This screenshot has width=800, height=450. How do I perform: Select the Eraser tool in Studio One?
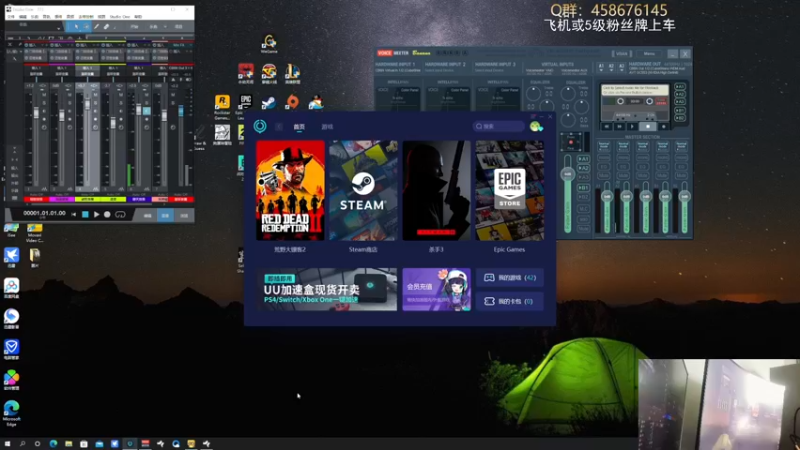point(106,27)
